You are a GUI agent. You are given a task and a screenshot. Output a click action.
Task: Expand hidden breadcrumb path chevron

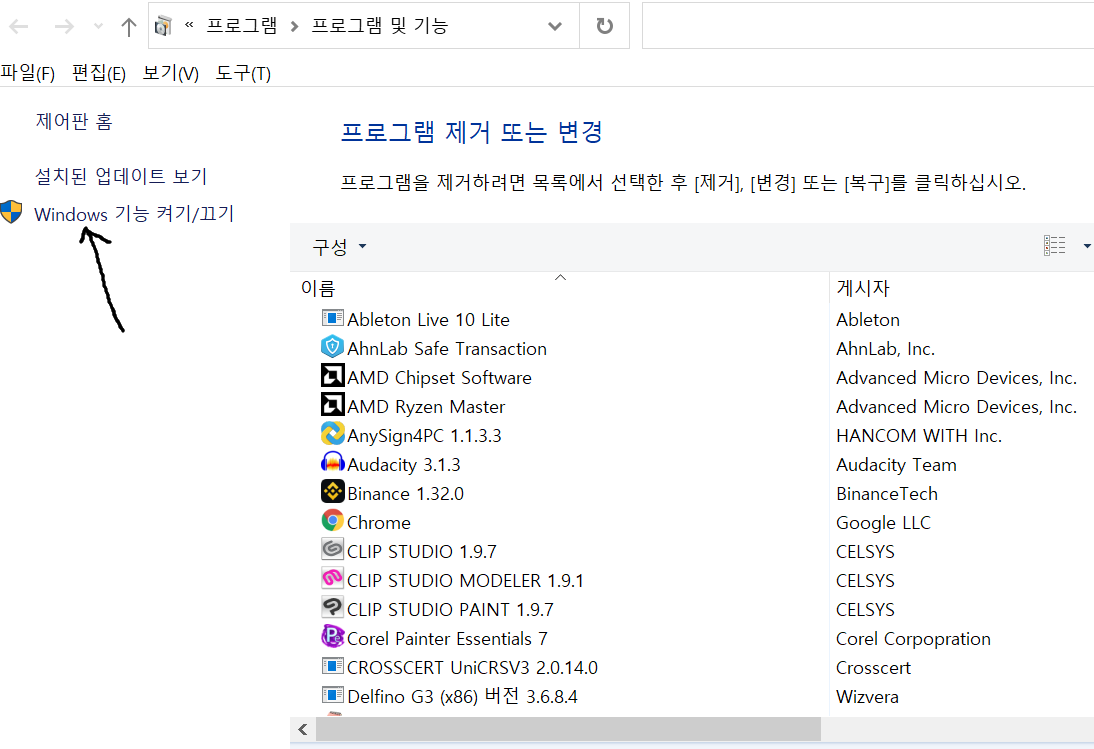coord(188,25)
